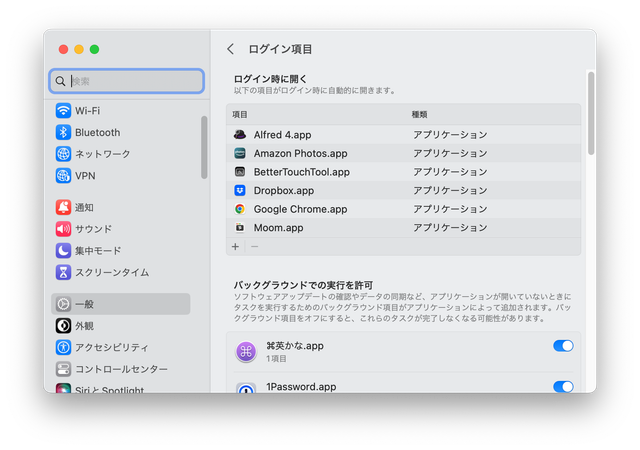Open コントロールセンター label in the sidebar
Image resolution: width=640 pixels, height=450 pixels.
121,369
